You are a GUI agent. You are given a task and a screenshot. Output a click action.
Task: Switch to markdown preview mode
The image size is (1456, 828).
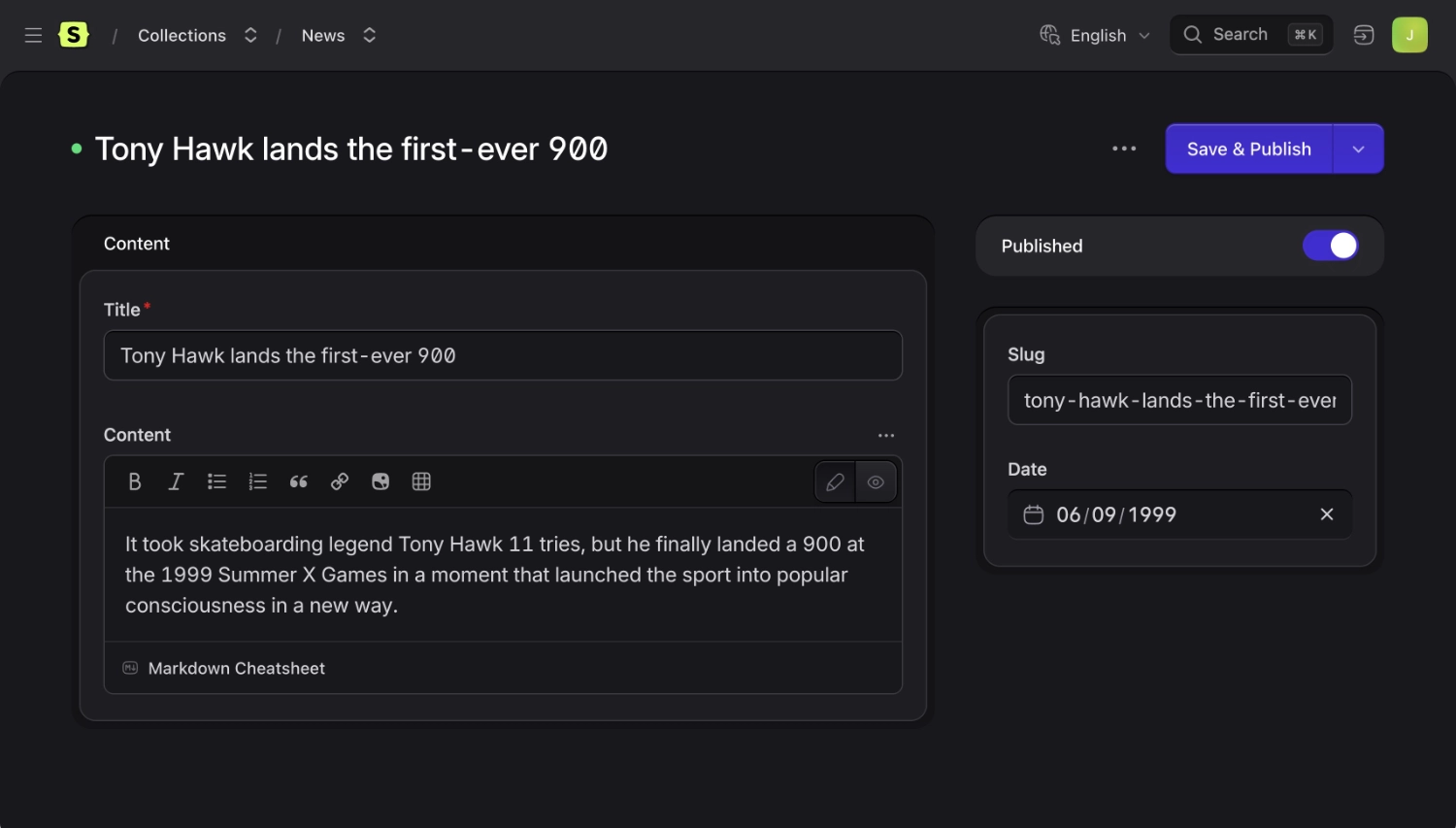coord(876,481)
